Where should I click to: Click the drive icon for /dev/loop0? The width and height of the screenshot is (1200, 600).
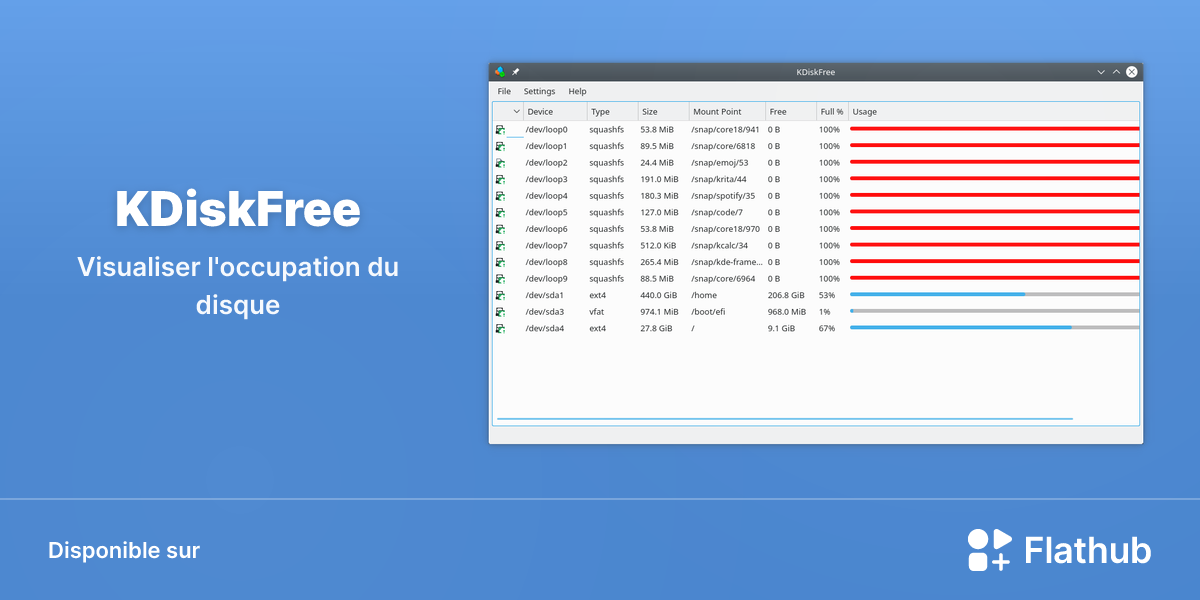500,130
